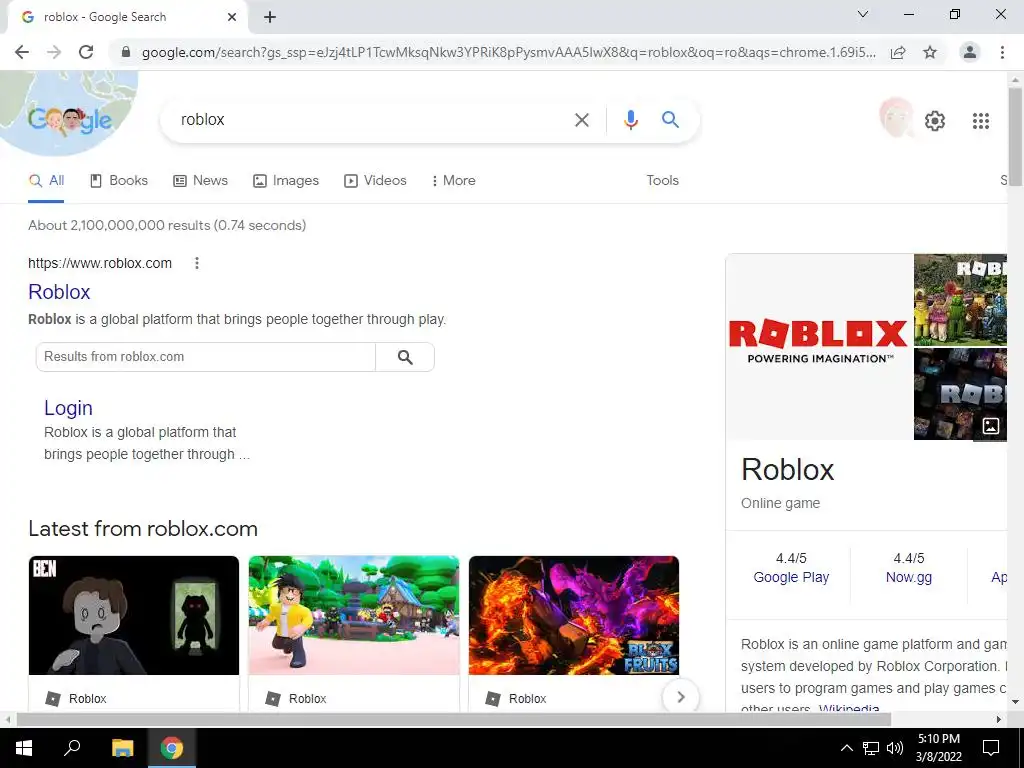Open the Login sitelink
The image size is (1024, 768).
[x=69, y=408]
